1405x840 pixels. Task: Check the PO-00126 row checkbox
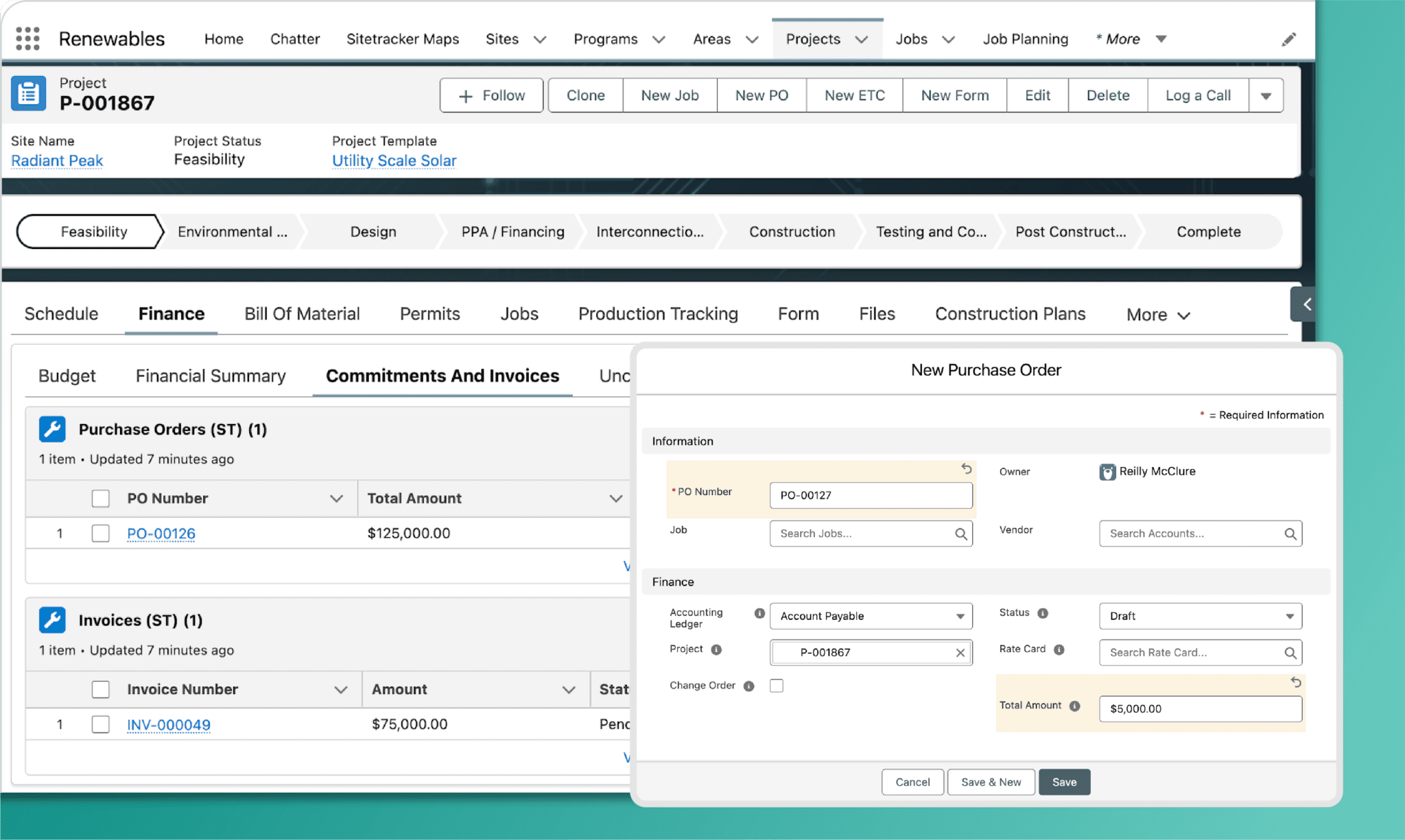pyautogui.click(x=101, y=533)
